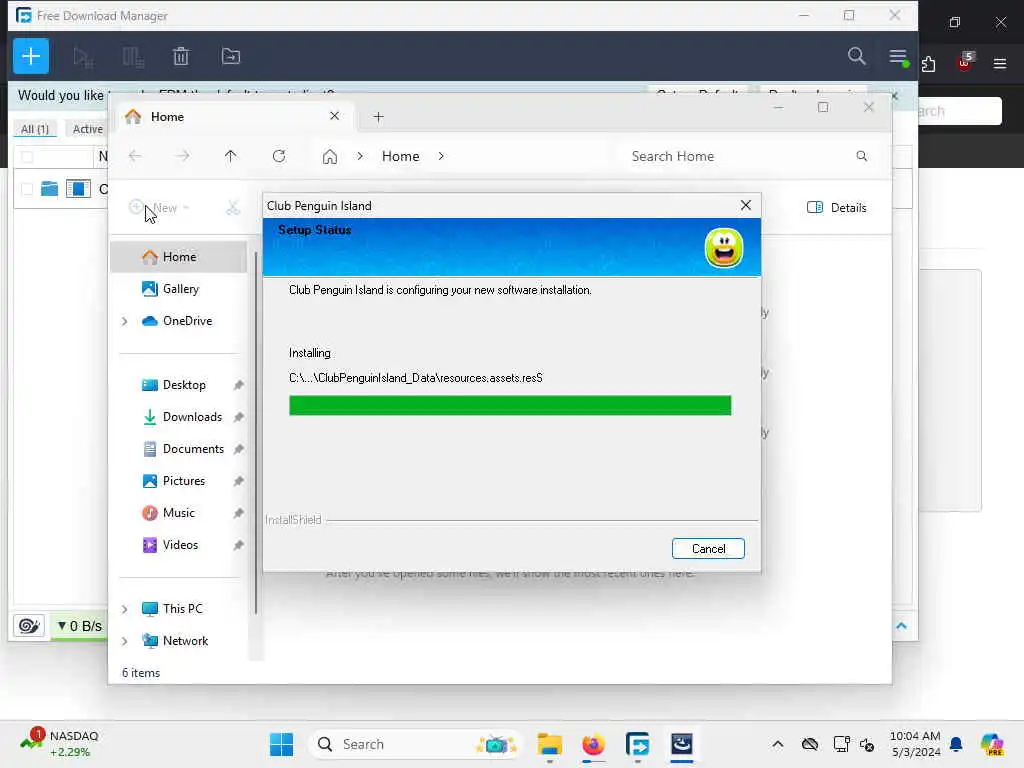The width and height of the screenshot is (1024, 768).
Task: Open search in Free Download Manager
Action: 856,56
